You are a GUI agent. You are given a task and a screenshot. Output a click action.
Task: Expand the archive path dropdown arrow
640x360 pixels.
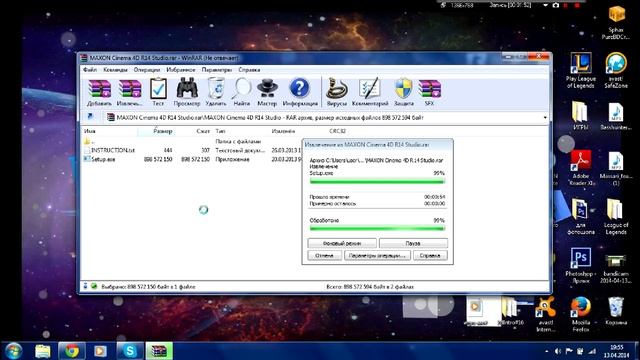[x=545, y=118]
